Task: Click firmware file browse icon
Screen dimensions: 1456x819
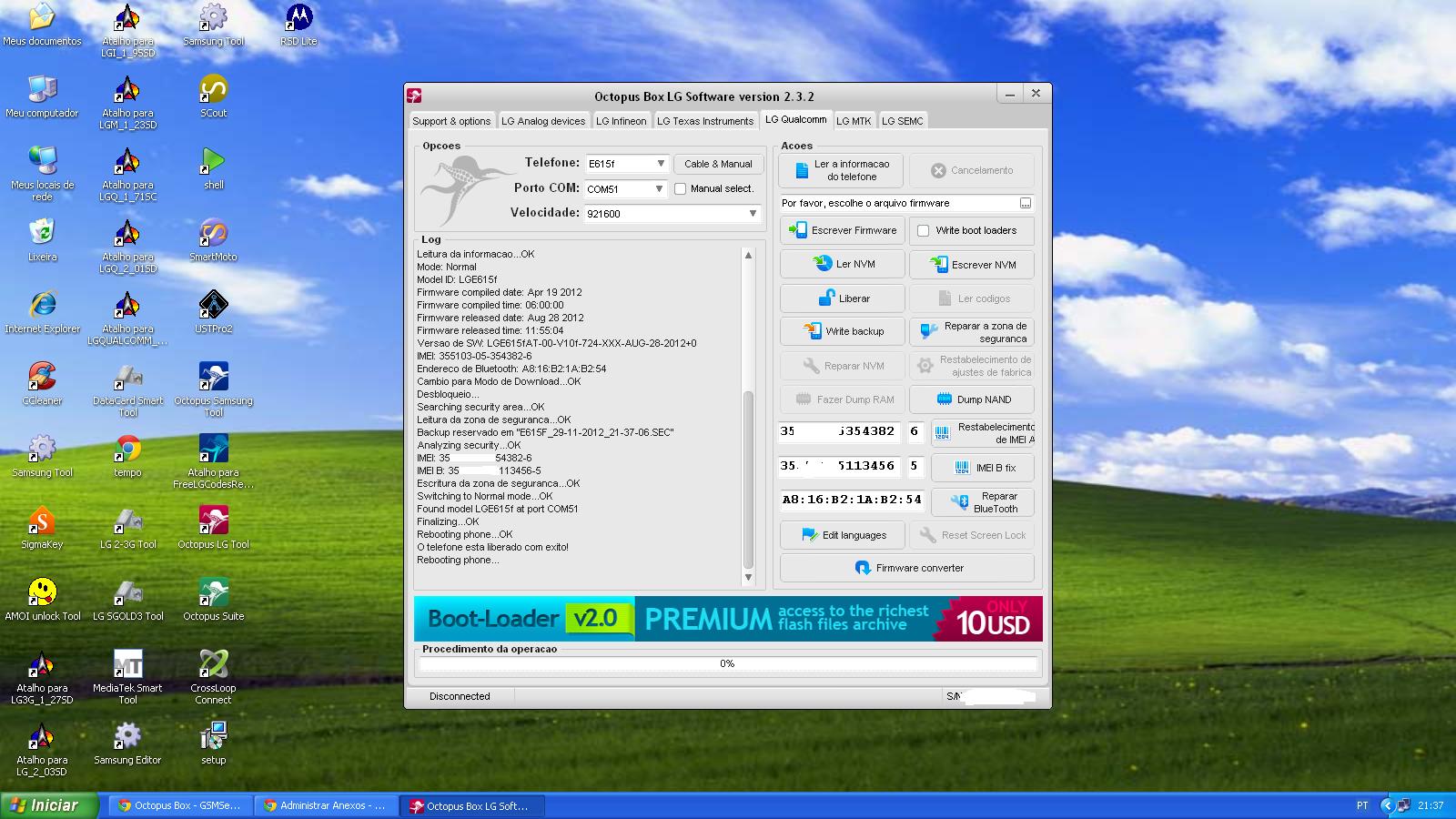Action: (x=1026, y=203)
